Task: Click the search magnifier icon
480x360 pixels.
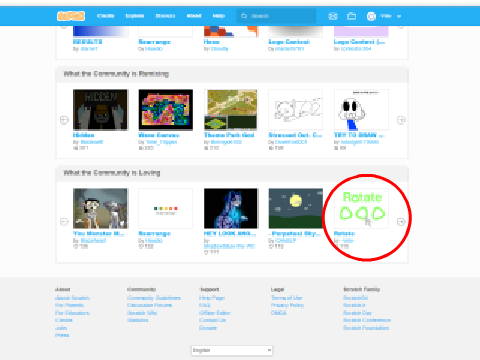Action: [244, 16]
